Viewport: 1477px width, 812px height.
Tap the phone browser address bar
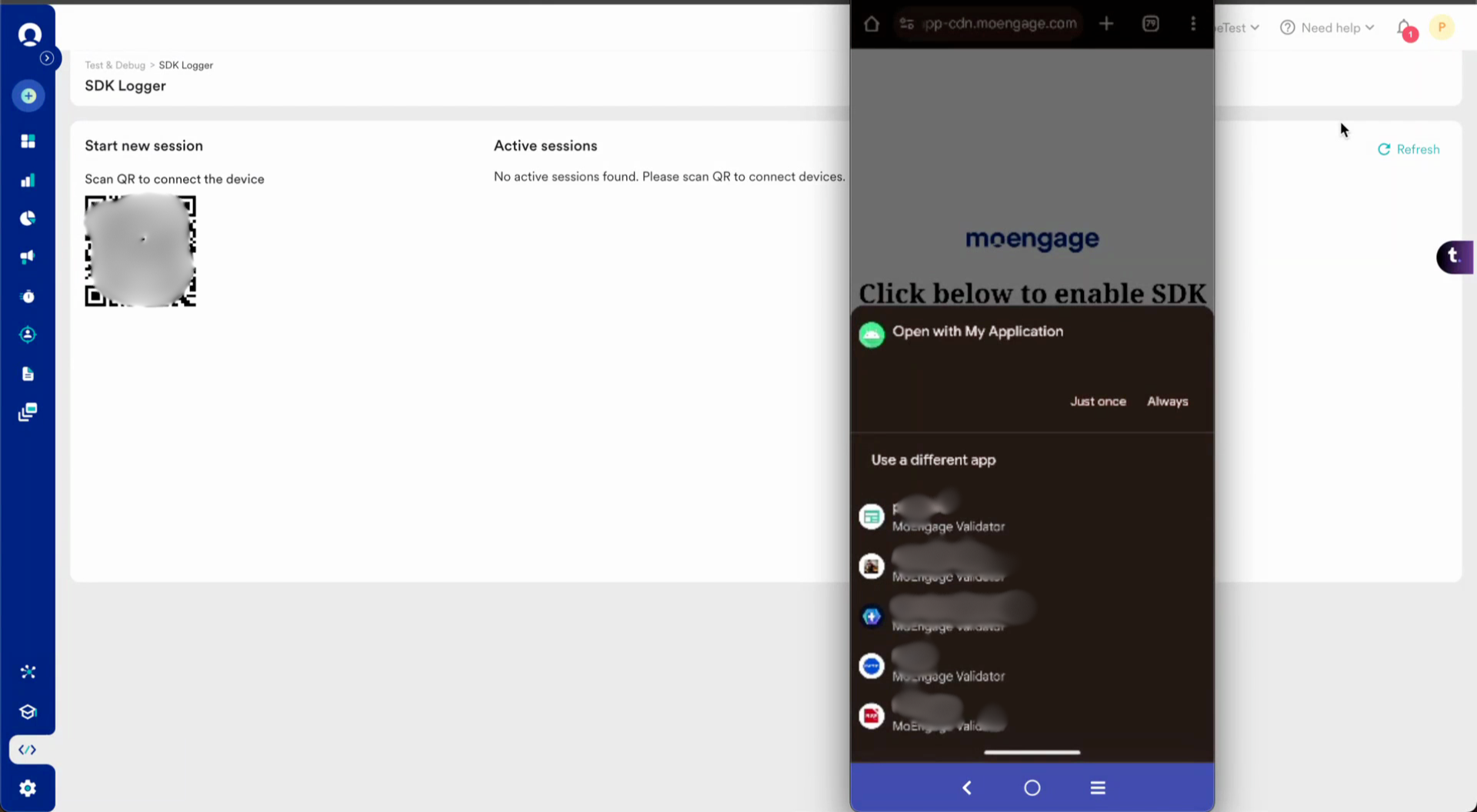point(989,24)
